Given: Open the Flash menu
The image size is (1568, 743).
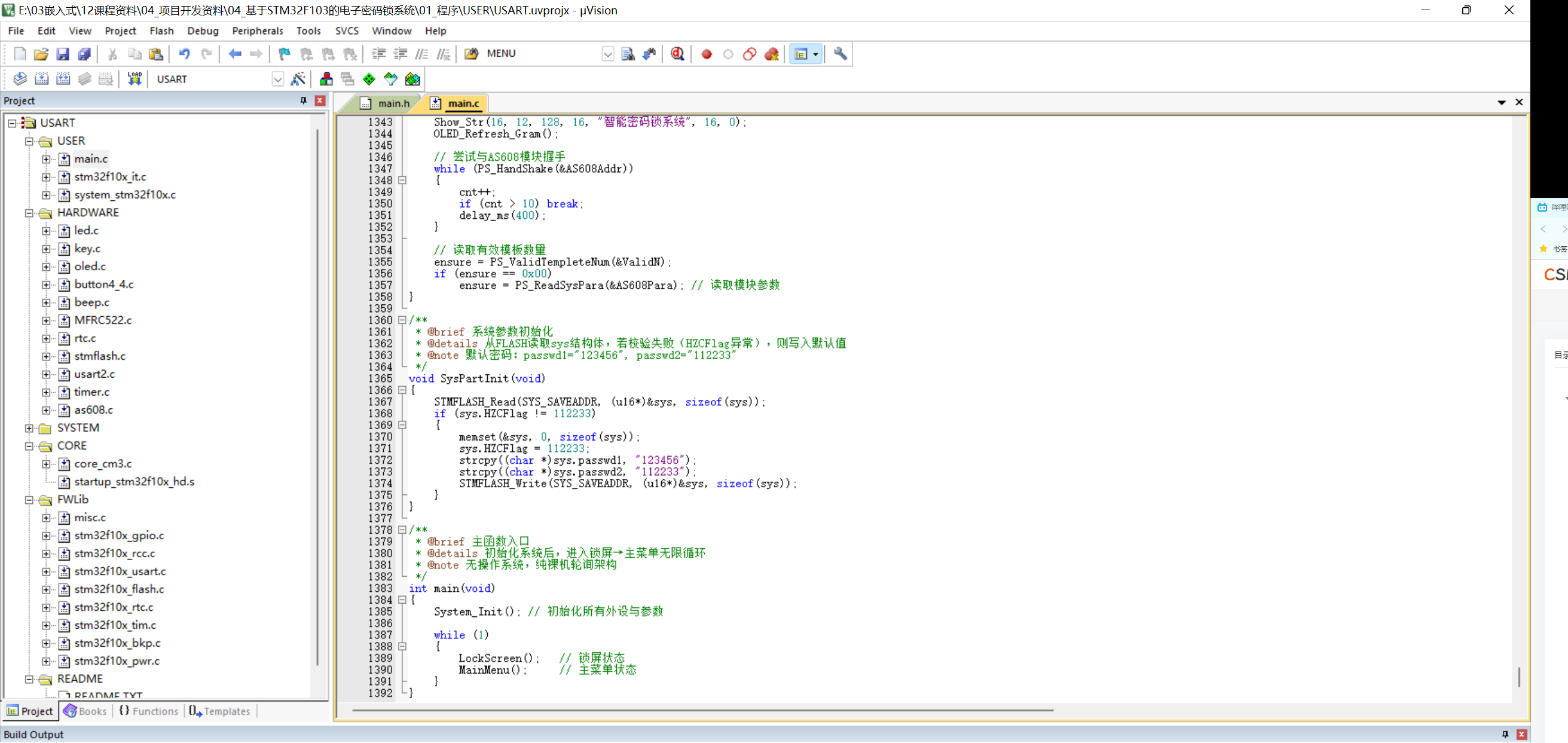Looking at the screenshot, I should coord(161,31).
